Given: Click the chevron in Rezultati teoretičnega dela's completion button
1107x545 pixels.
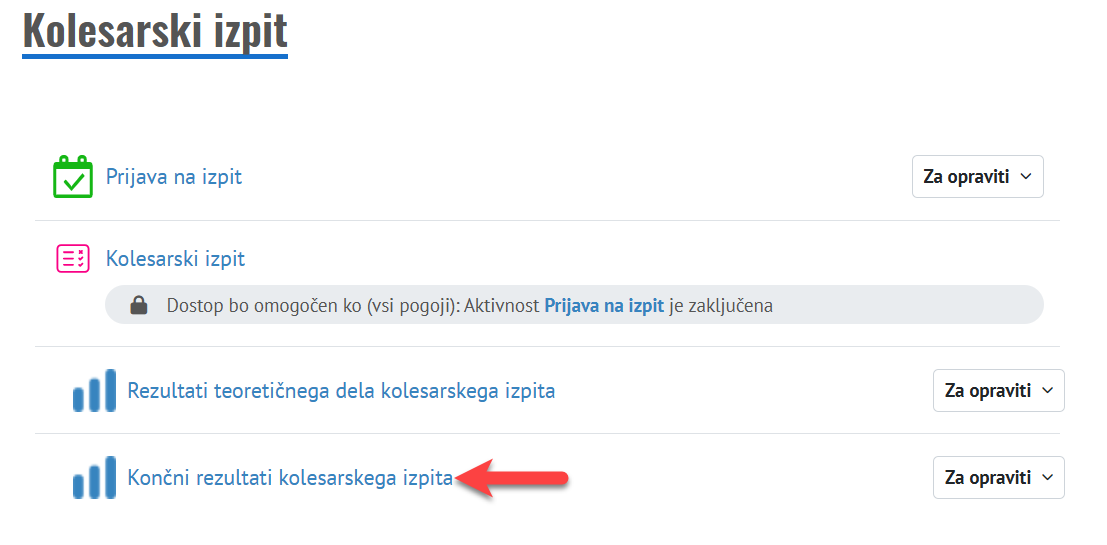Looking at the screenshot, I should (x=1047, y=391).
